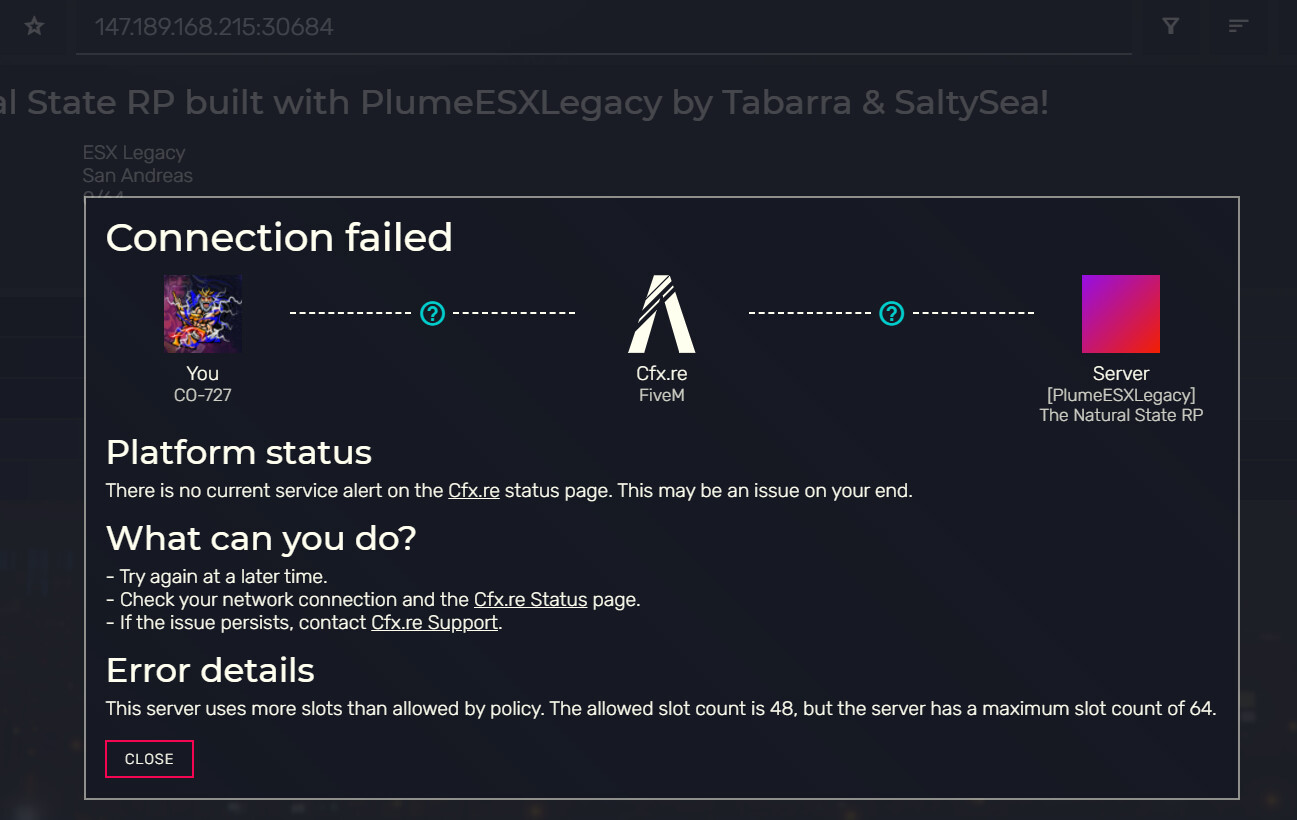Toggle the favorites star filter
Viewport: 1297px width, 820px height.
[33, 26]
